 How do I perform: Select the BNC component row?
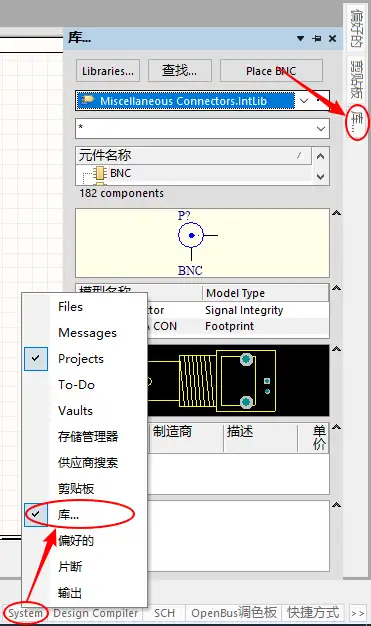coord(193,173)
